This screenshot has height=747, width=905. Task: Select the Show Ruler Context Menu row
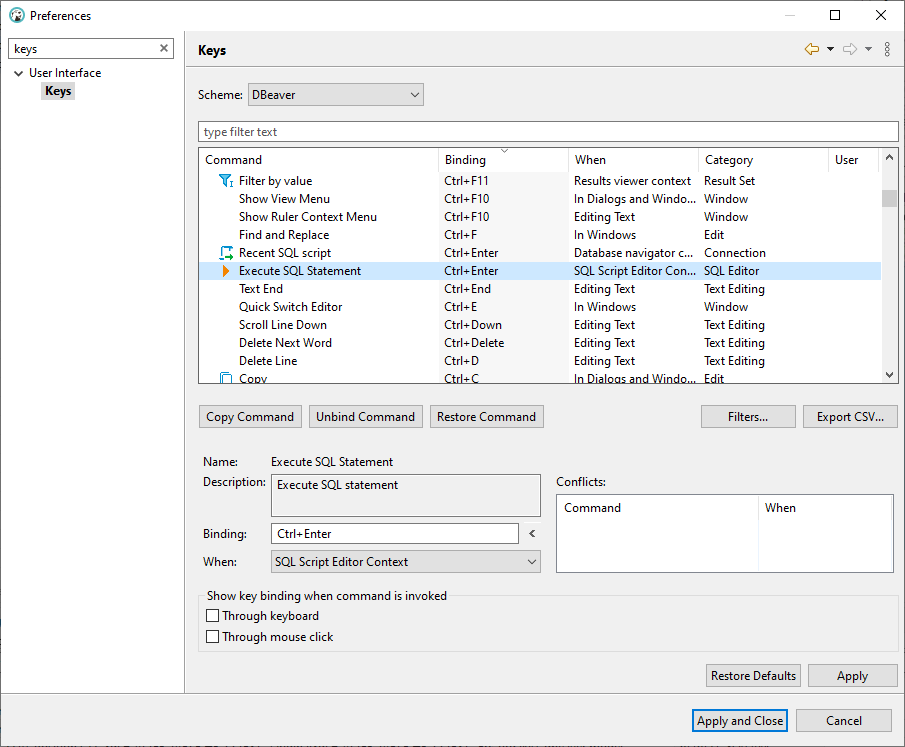pos(540,216)
